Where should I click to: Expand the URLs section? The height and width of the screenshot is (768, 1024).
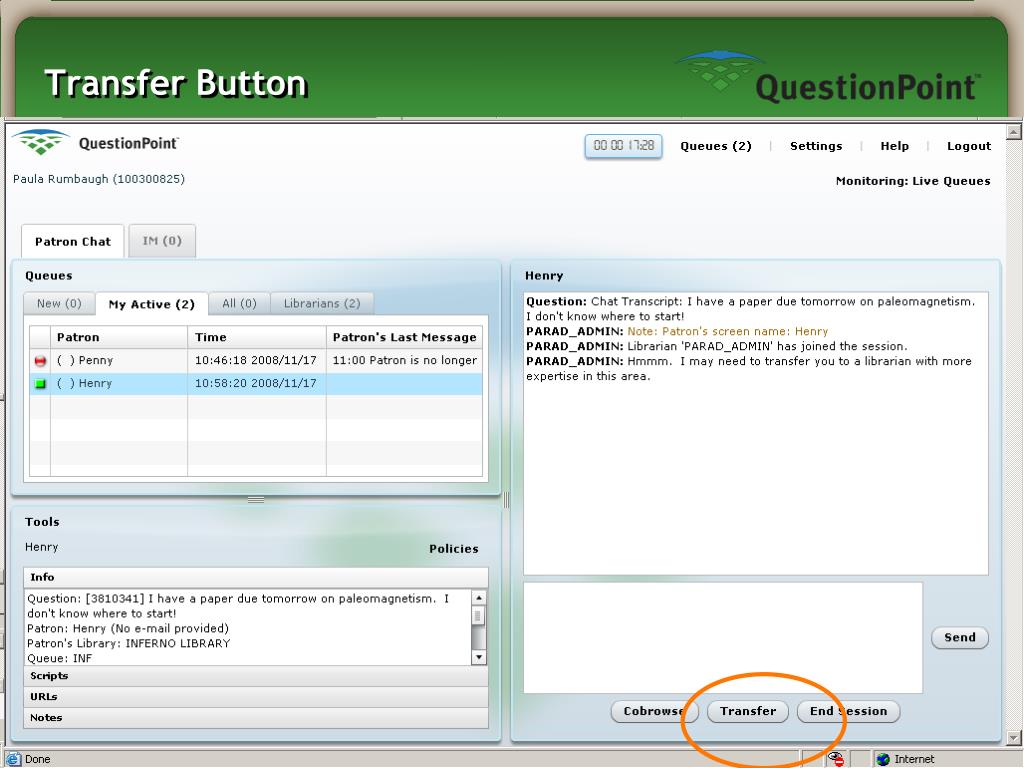click(256, 697)
